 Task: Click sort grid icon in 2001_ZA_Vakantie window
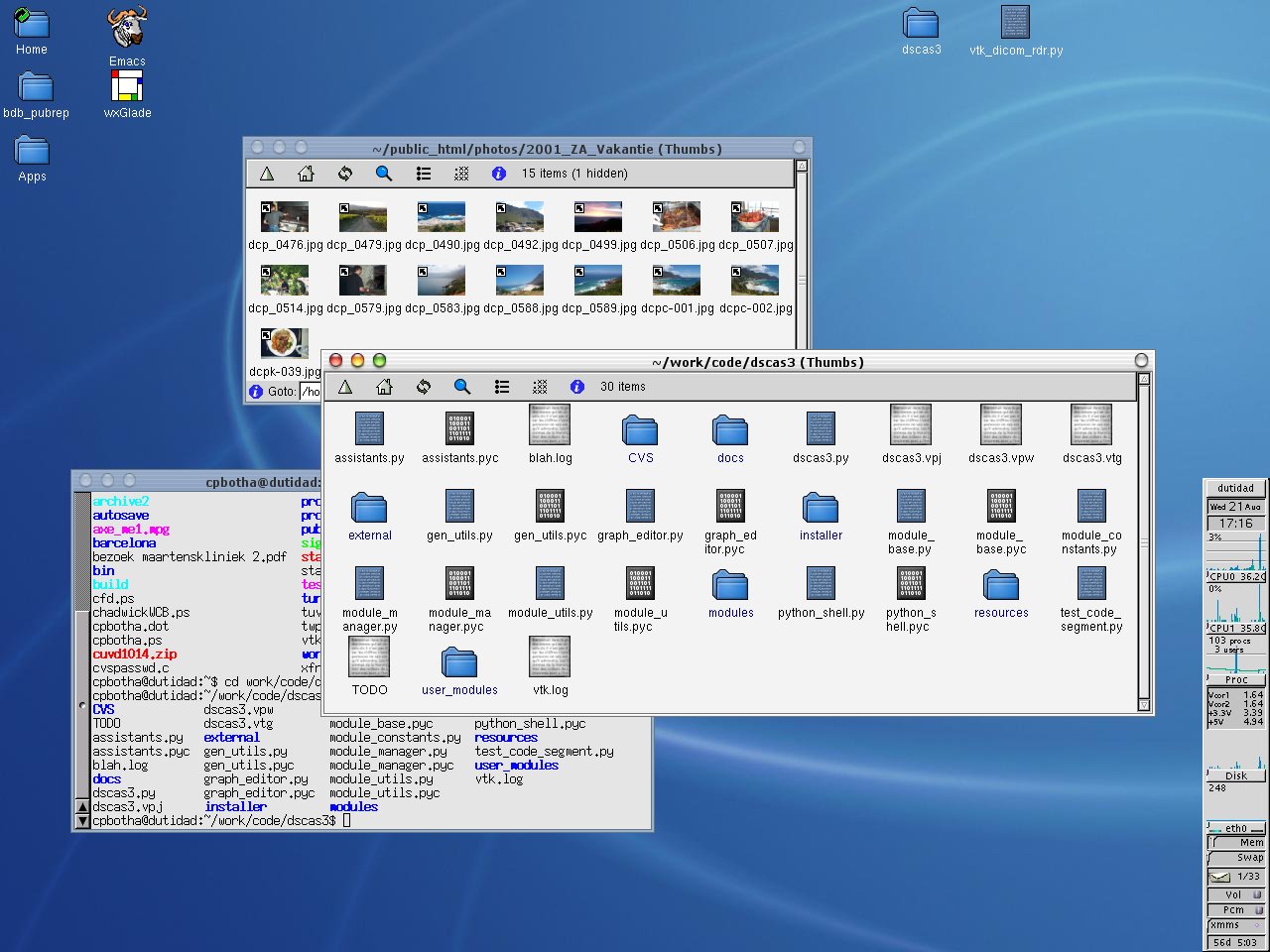point(461,174)
